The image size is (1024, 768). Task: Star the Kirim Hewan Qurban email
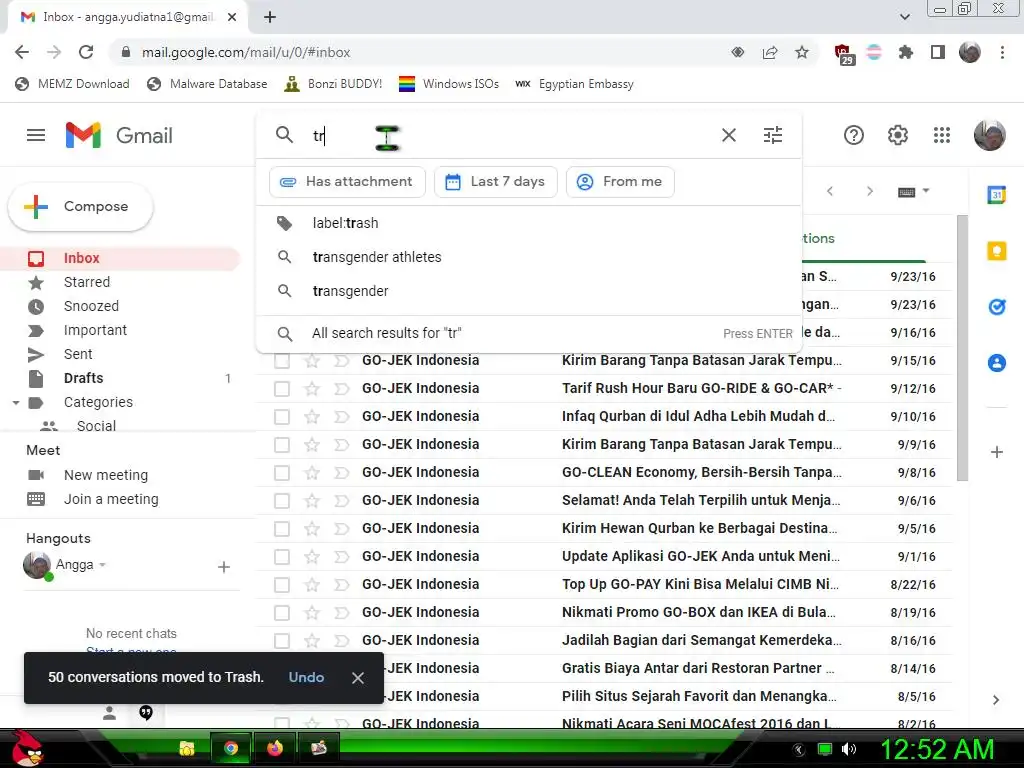312,528
